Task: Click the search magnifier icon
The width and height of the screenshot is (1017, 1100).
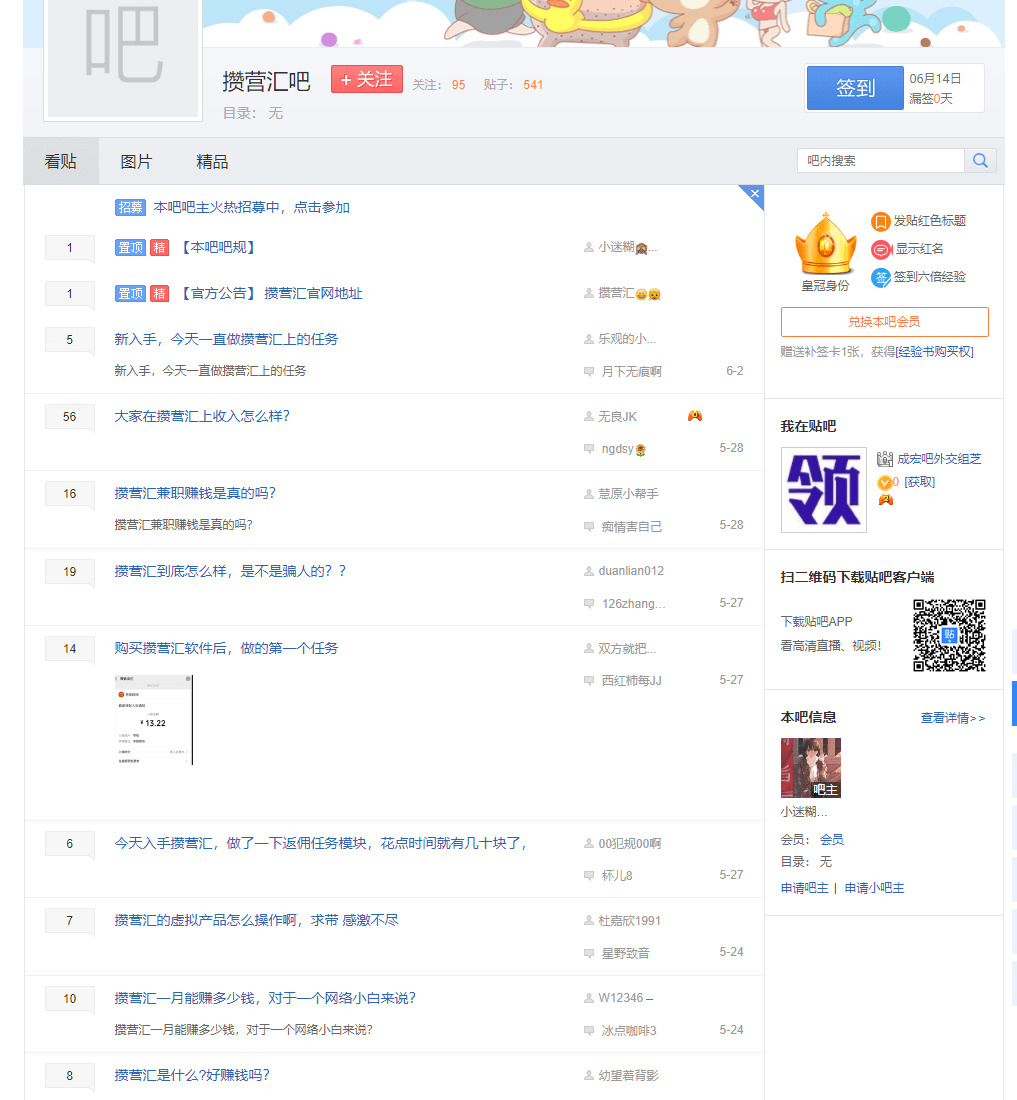Action: pos(980,161)
